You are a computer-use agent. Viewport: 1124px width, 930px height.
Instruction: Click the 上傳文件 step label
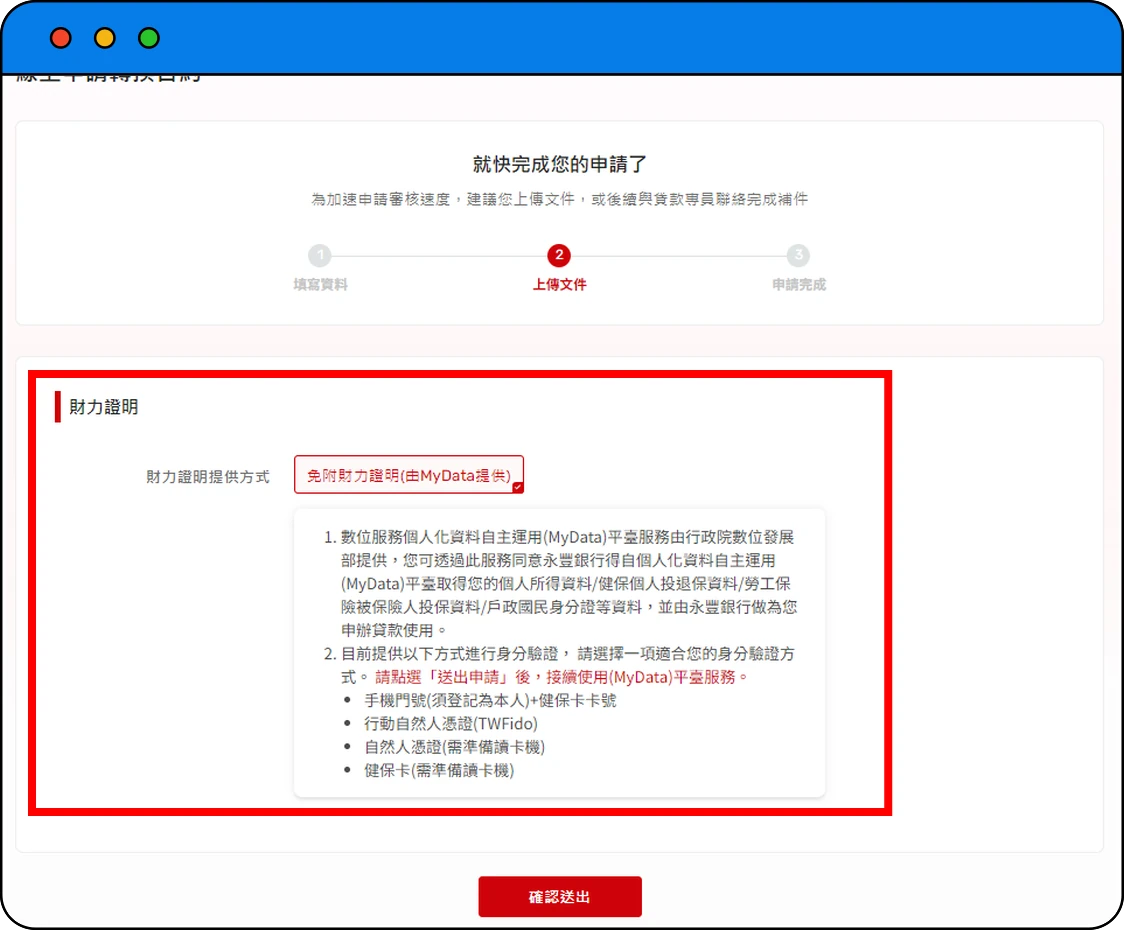pyautogui.click(x=560, y=285)
